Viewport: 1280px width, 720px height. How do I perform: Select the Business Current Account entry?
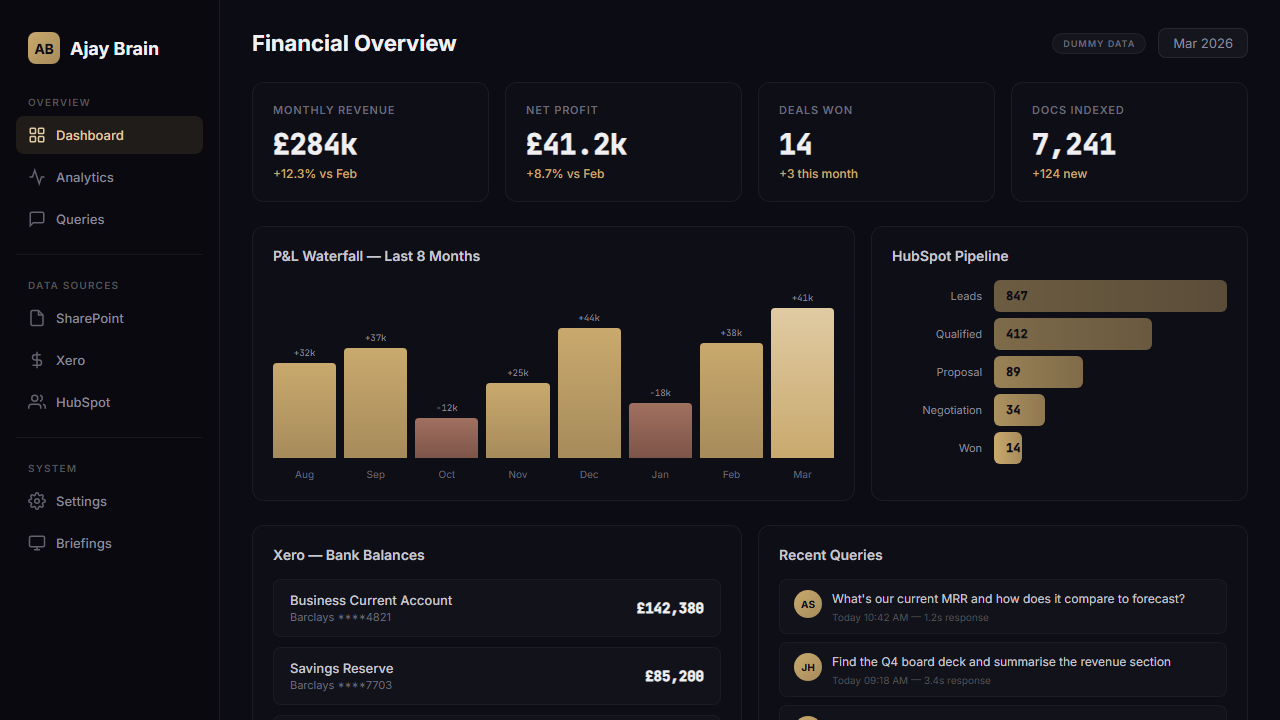[x=497, y=608]
